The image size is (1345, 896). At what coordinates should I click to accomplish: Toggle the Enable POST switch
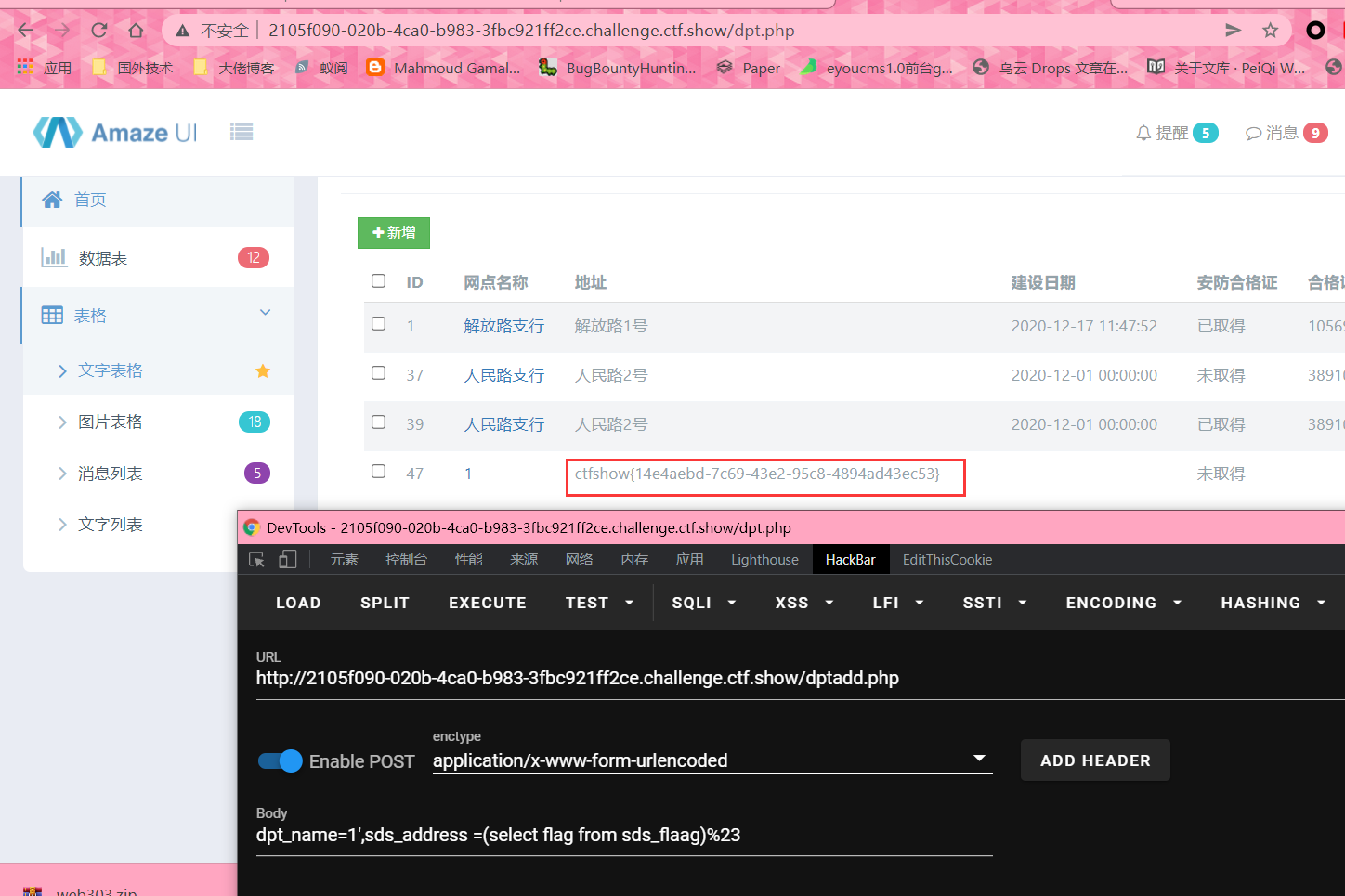tap(281, 760)
